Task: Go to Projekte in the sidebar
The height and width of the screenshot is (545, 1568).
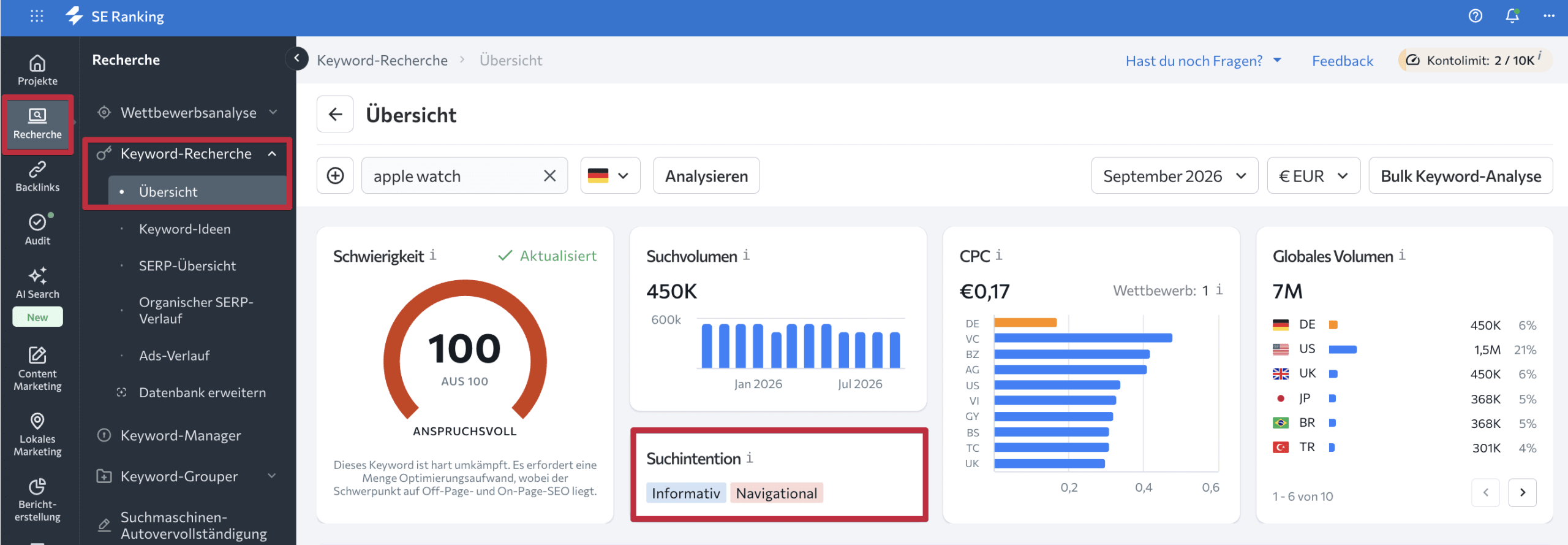Action: click(37, 70)
